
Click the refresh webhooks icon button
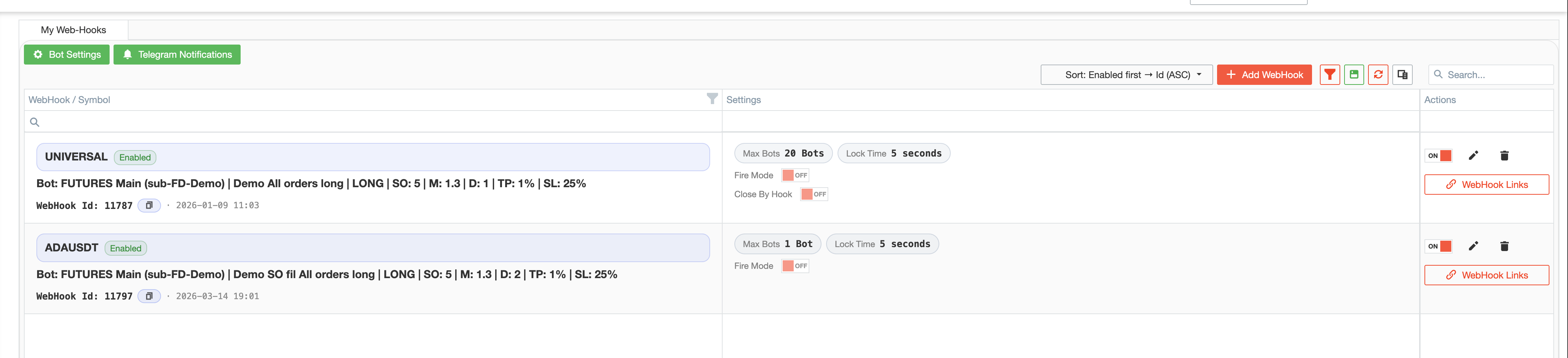pyautogui.click(x=1378, y=75)
